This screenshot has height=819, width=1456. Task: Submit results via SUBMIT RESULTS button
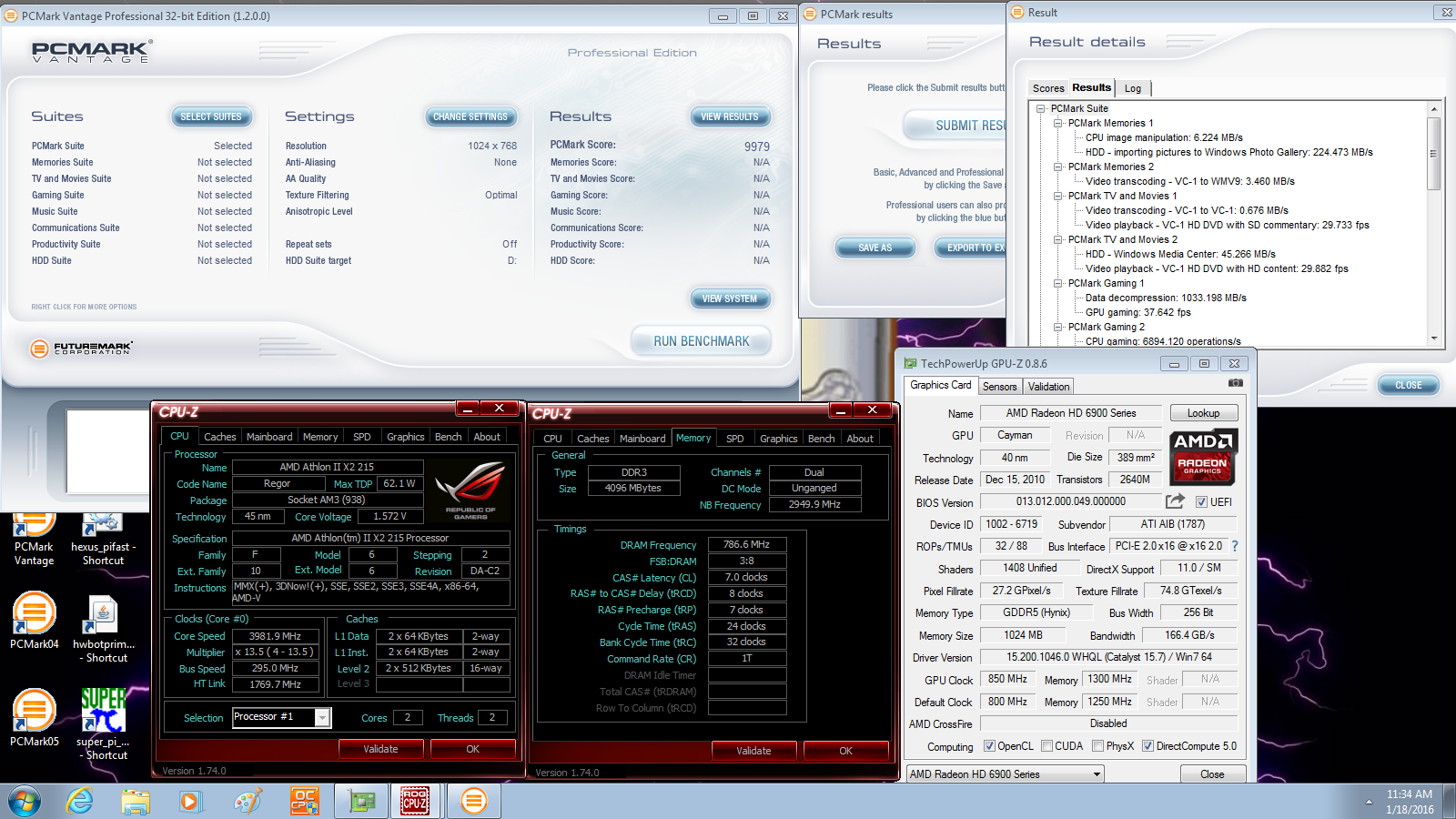tap(955, 126)
